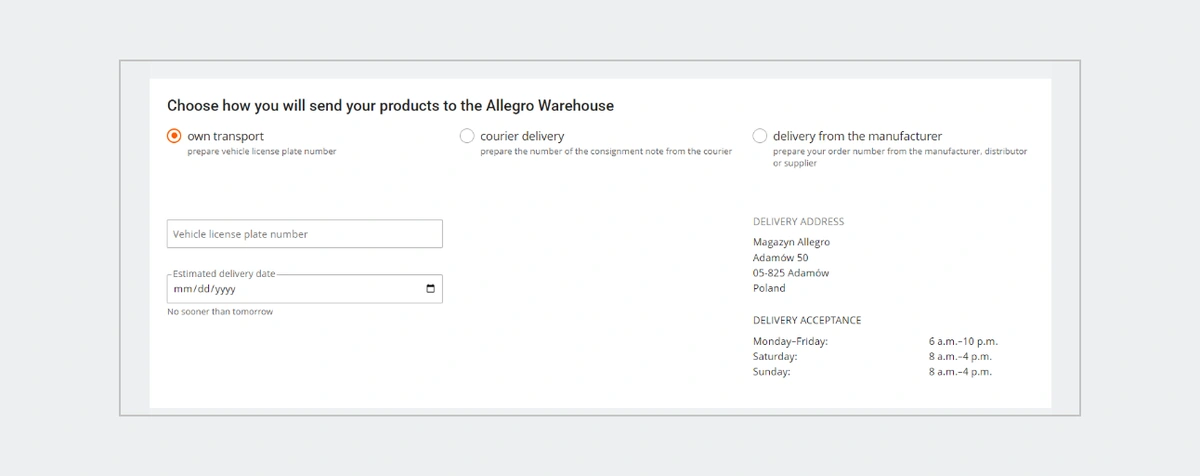Click the Sunday '8 a.m.–4 p.m.' hours
Image resolution: width=1200 pixels, height=476 pixels.
pos(960,372)
